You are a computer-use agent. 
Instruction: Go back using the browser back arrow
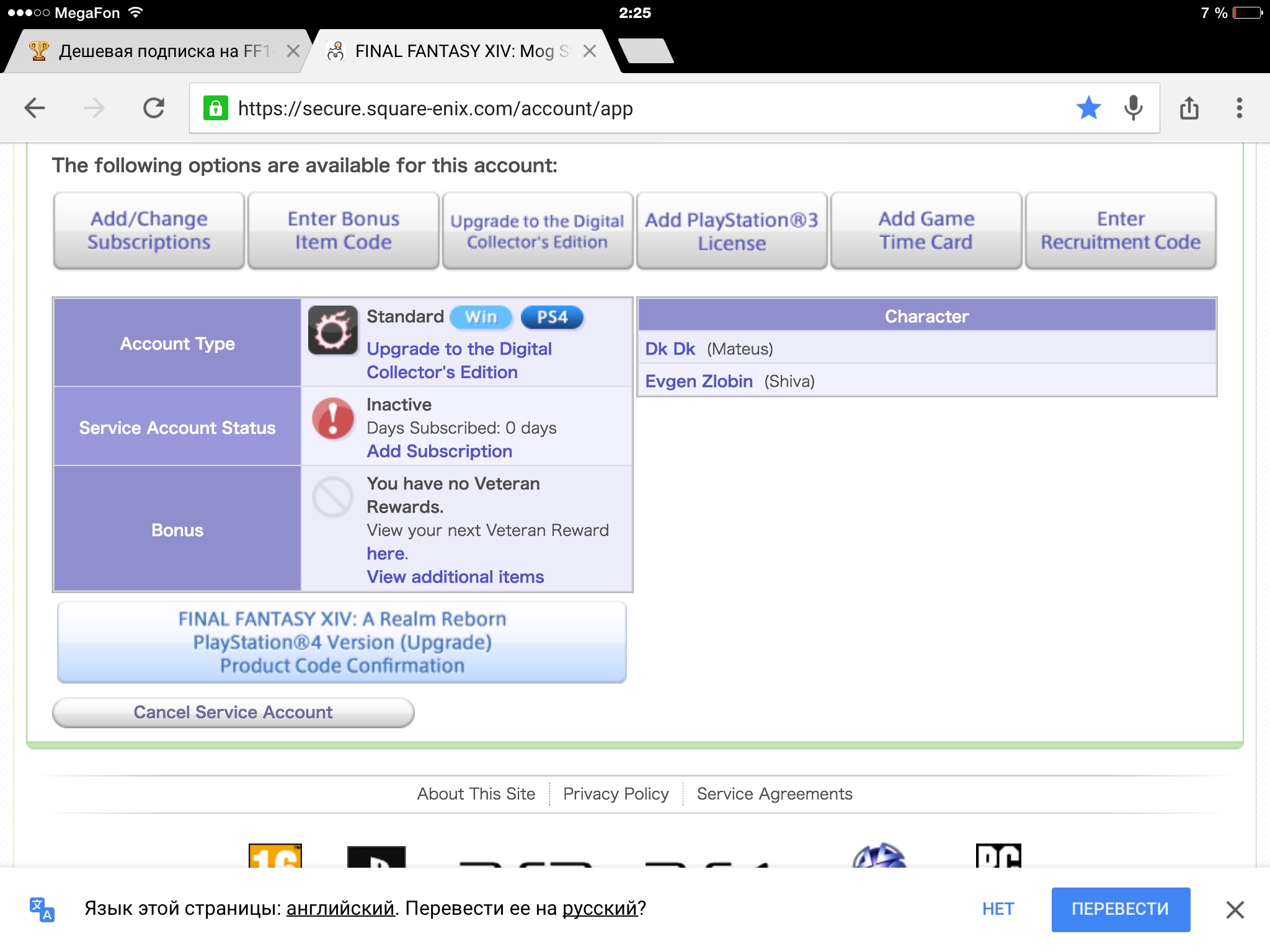pyautogui.click(x=35, y=108)
